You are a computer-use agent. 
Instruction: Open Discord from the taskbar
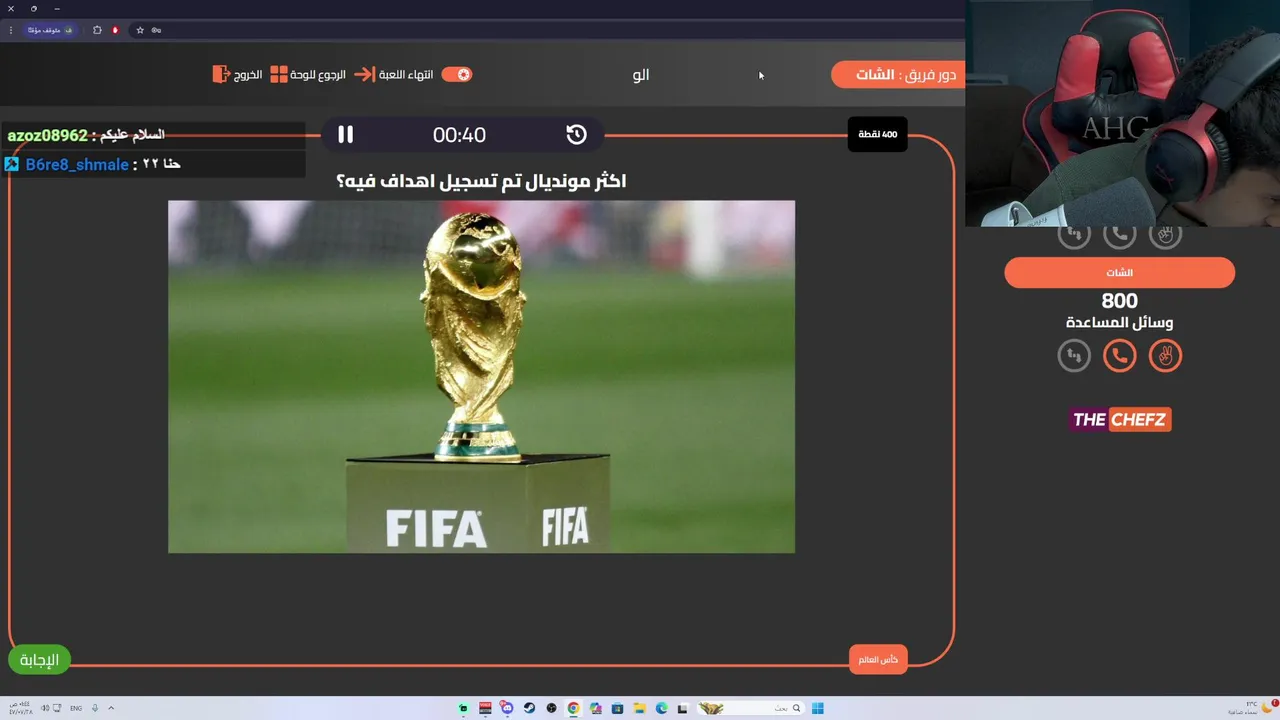point(507,708)
